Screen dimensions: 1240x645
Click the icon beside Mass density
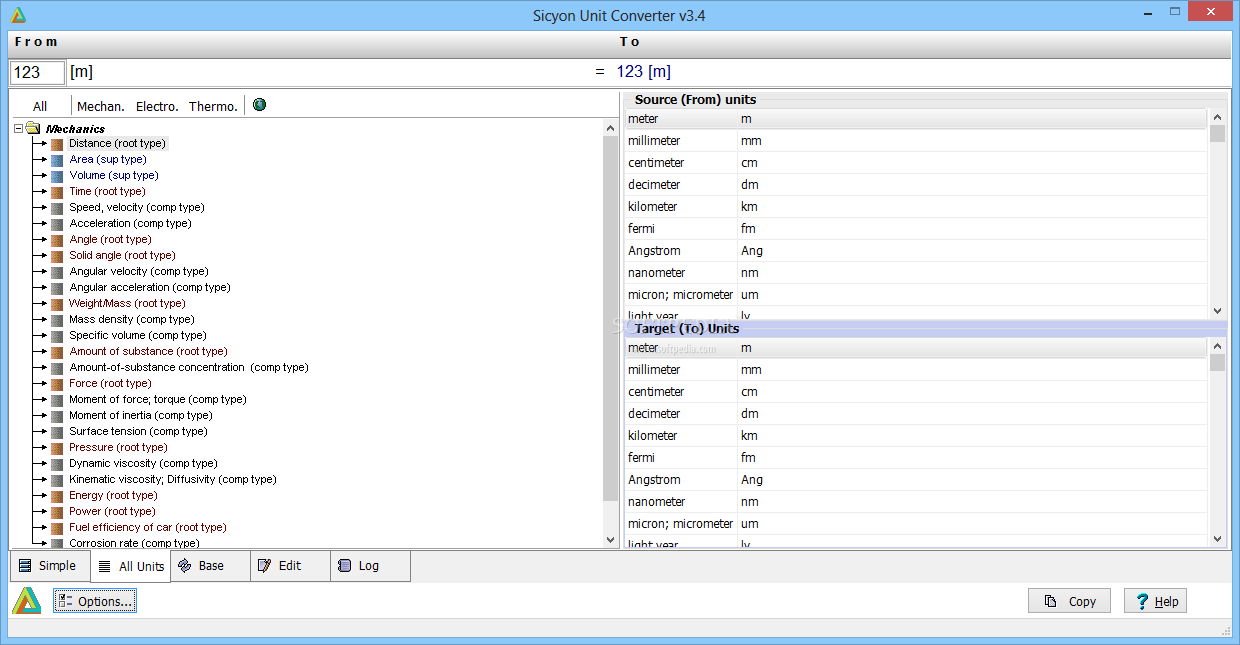point(57,320)
